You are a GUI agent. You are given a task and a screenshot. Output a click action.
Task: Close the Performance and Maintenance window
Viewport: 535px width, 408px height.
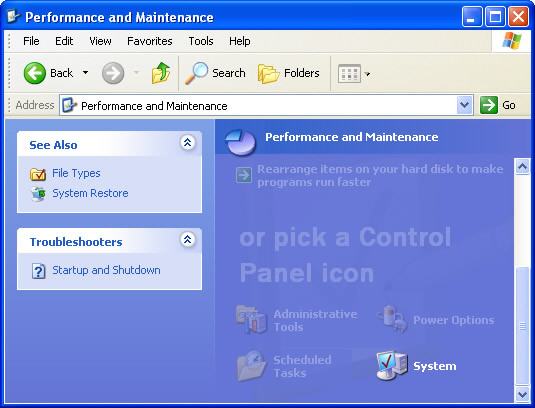[x=518, y=17]
